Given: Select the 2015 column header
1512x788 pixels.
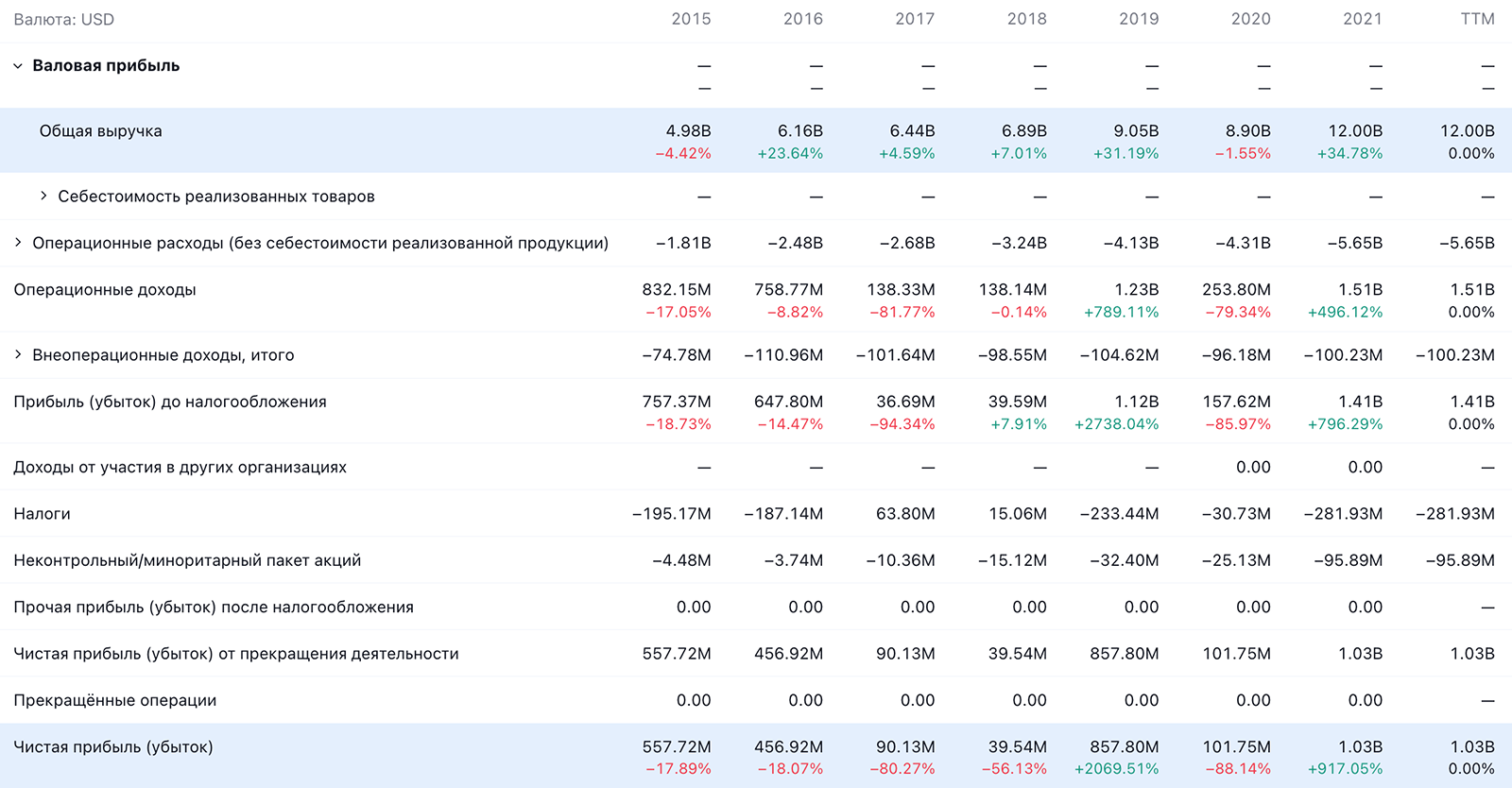Looking at the screenshot, I should tap(691, 19).
